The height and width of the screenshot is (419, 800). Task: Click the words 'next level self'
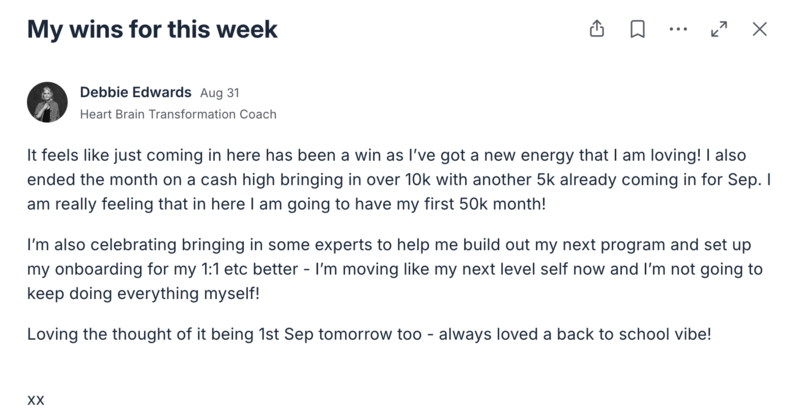click(534, 269)
